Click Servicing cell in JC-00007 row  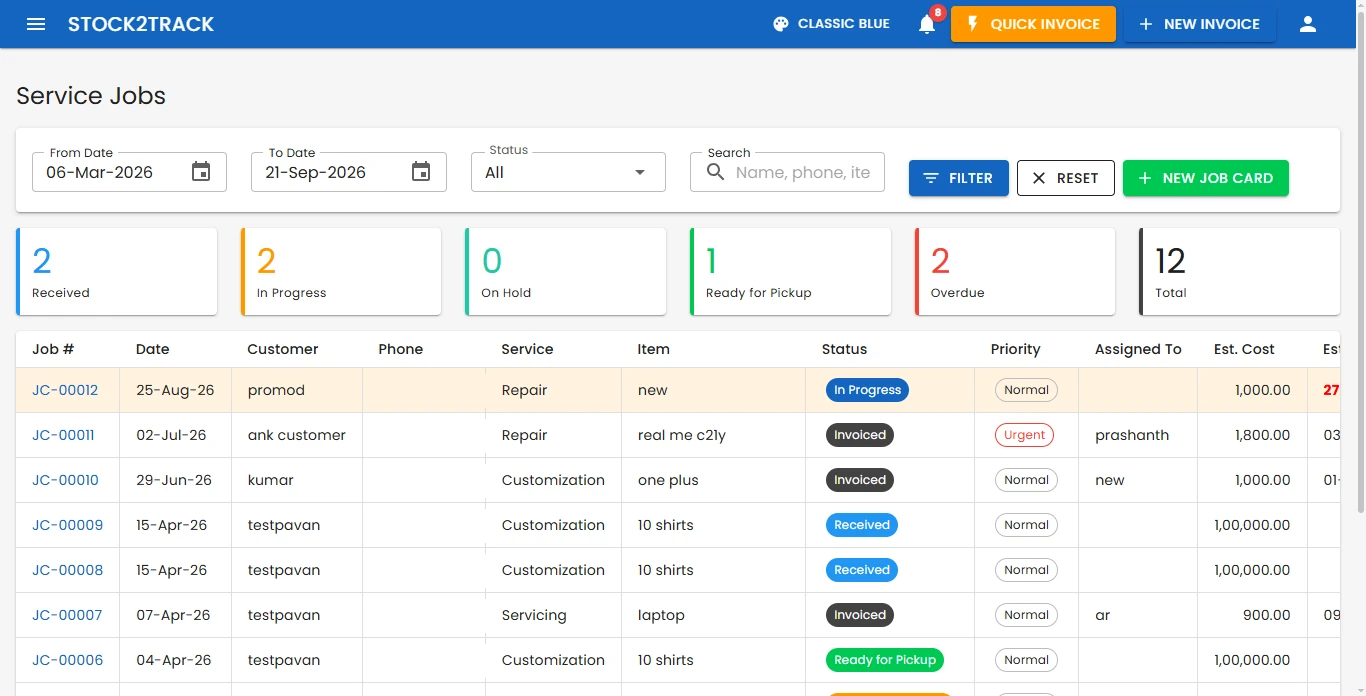(x=534, y=615)
